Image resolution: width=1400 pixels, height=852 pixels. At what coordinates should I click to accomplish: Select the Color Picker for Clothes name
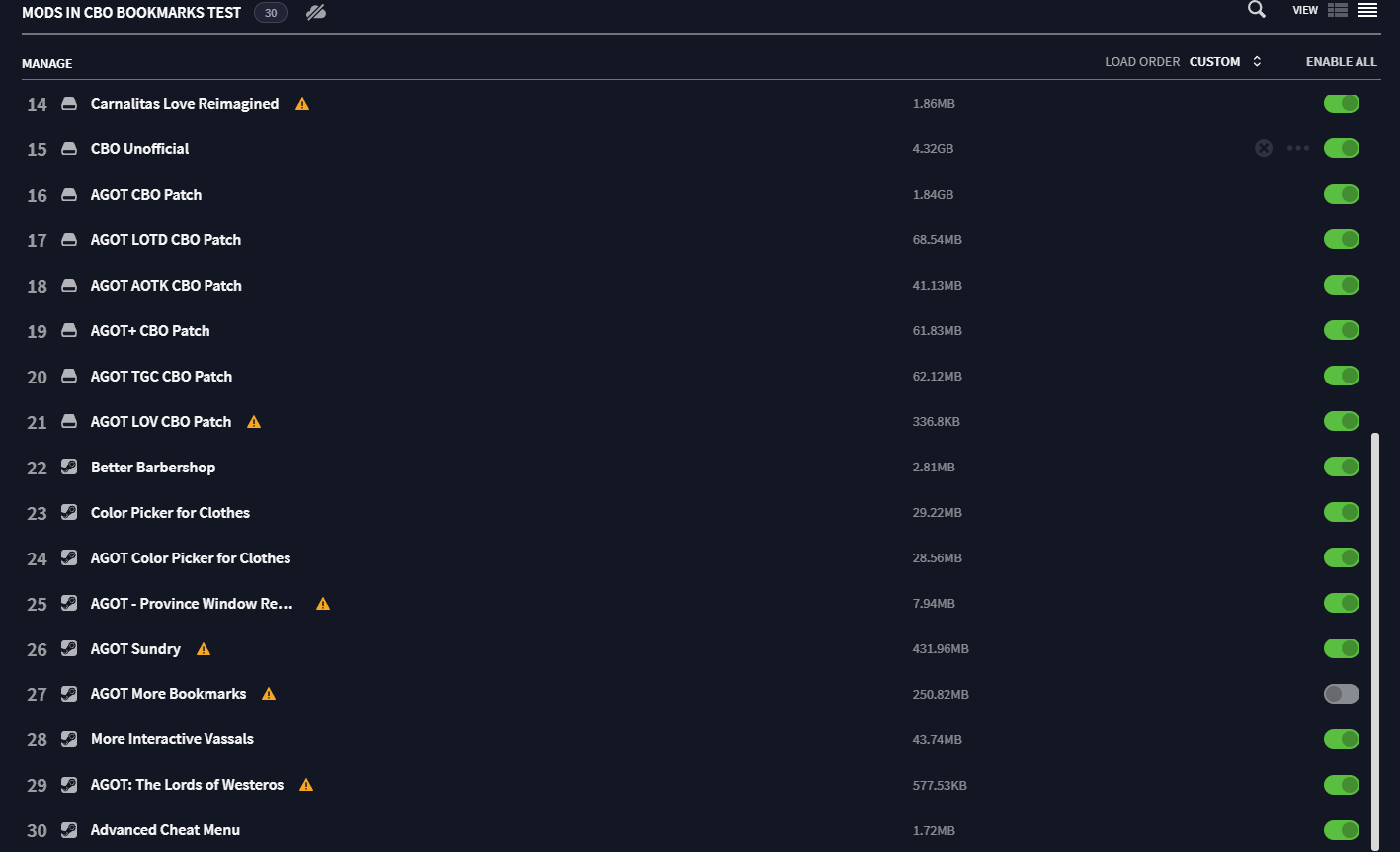(x=170, y=513)
